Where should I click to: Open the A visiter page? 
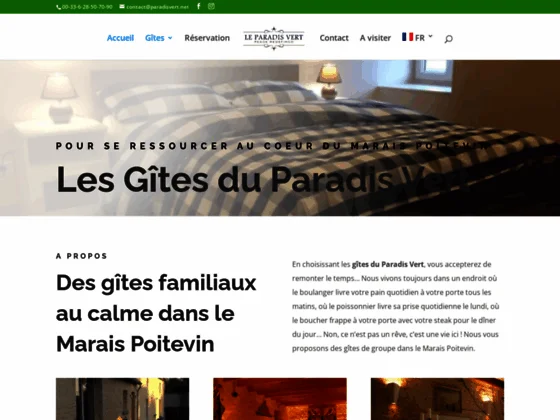(x=375, y=38)
